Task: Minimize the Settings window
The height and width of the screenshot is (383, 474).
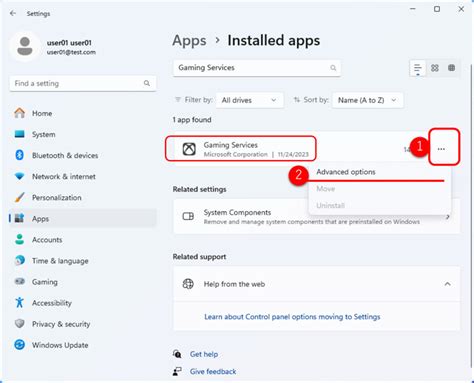Action: [413, 9]
